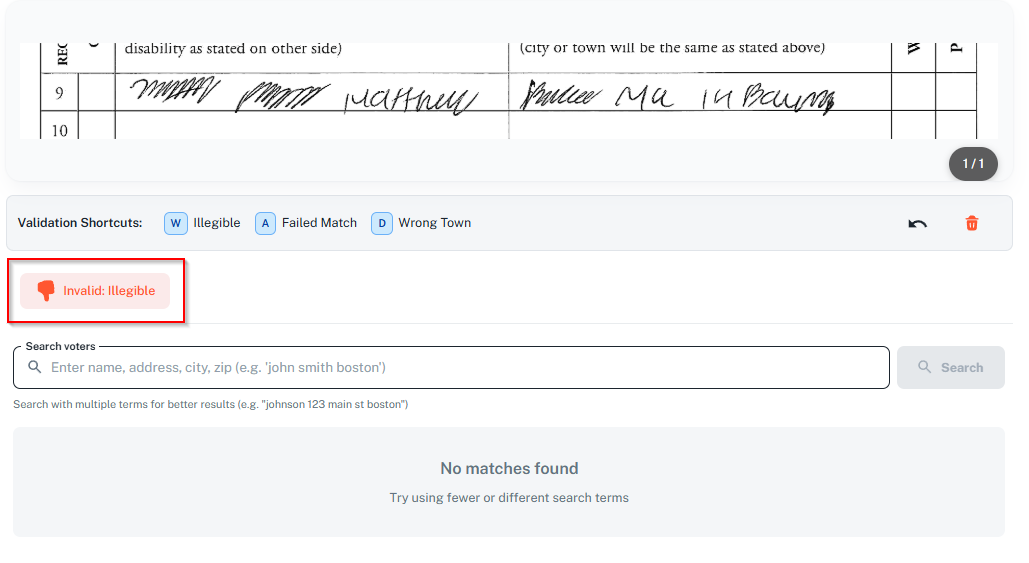
Task: Click the handwritten address in row 9
Action: tap(677, 97)
